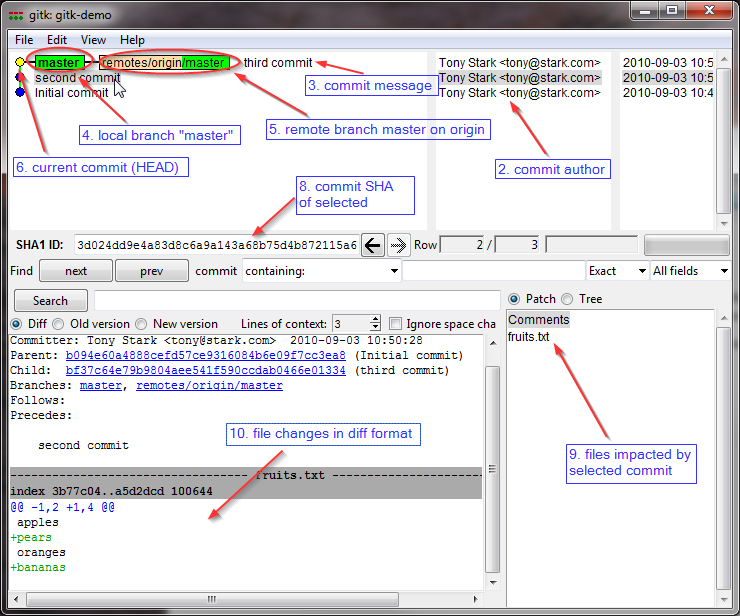This screenshot has width=740, height=616.
Task: Enable the Ignore space change checkbox
Action: [x=396, y=324]
